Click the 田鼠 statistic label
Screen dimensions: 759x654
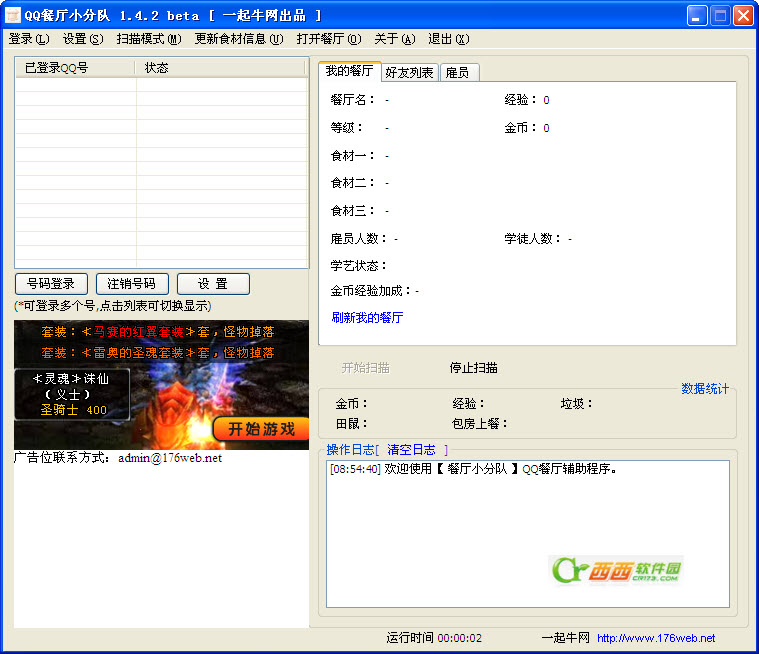(x=352, y=424)
